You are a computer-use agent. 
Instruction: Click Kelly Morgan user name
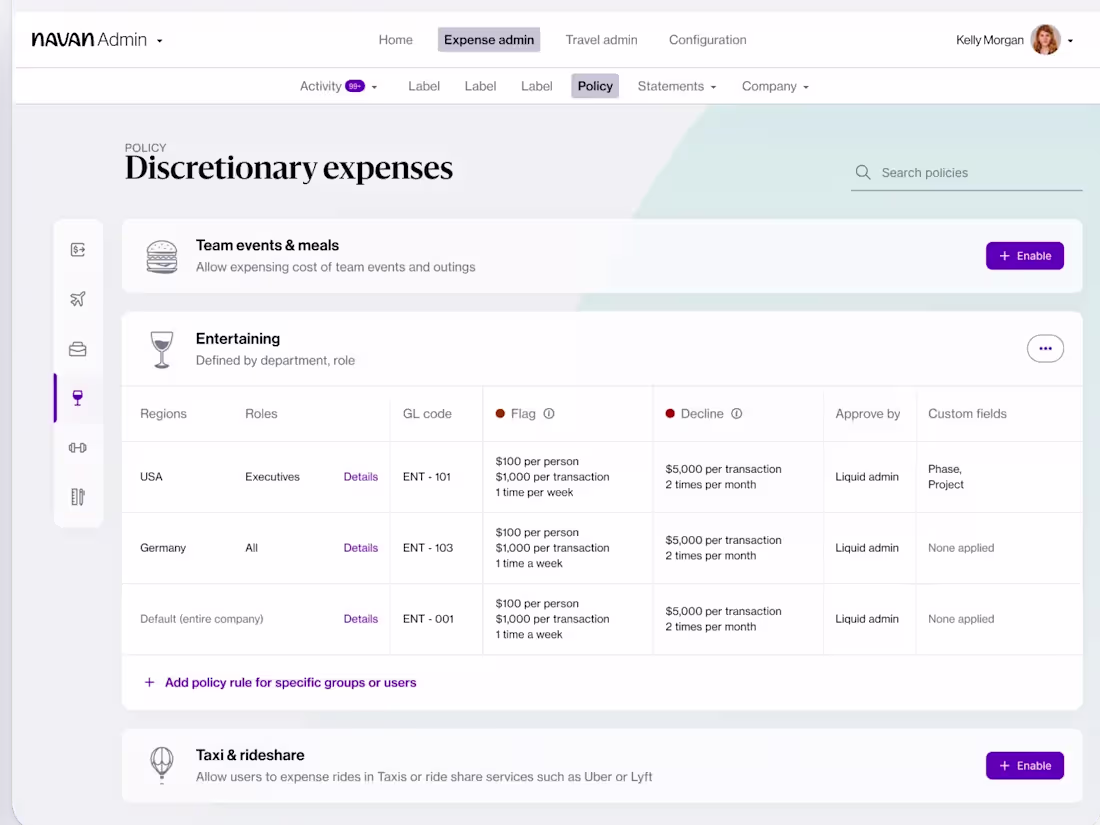click(x=990, y=40)
